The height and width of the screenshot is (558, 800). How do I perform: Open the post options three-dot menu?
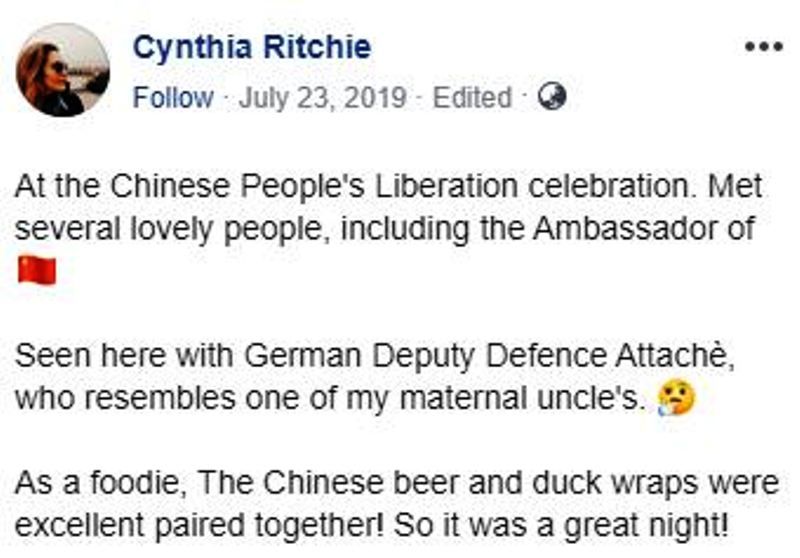(x=763, y=47)
